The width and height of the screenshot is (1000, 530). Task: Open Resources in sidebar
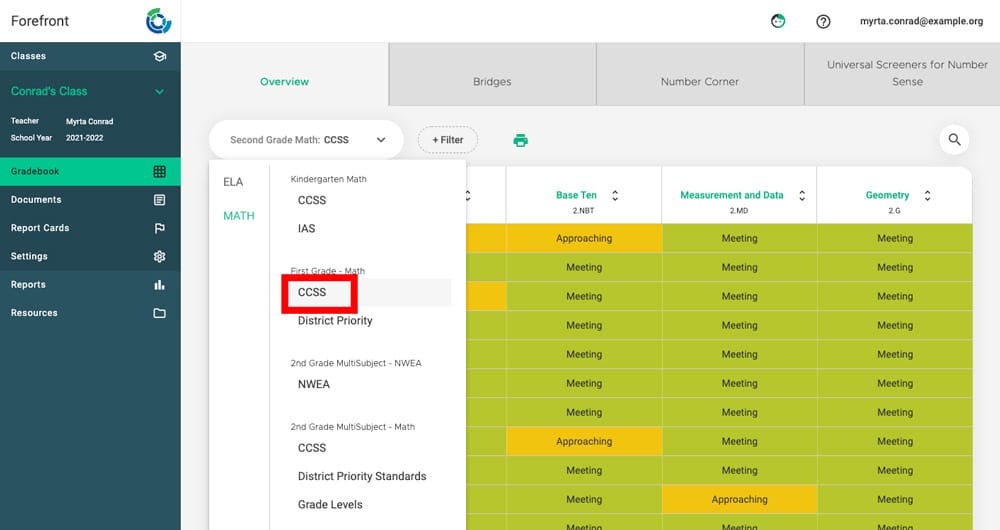[x=90, y=313]
